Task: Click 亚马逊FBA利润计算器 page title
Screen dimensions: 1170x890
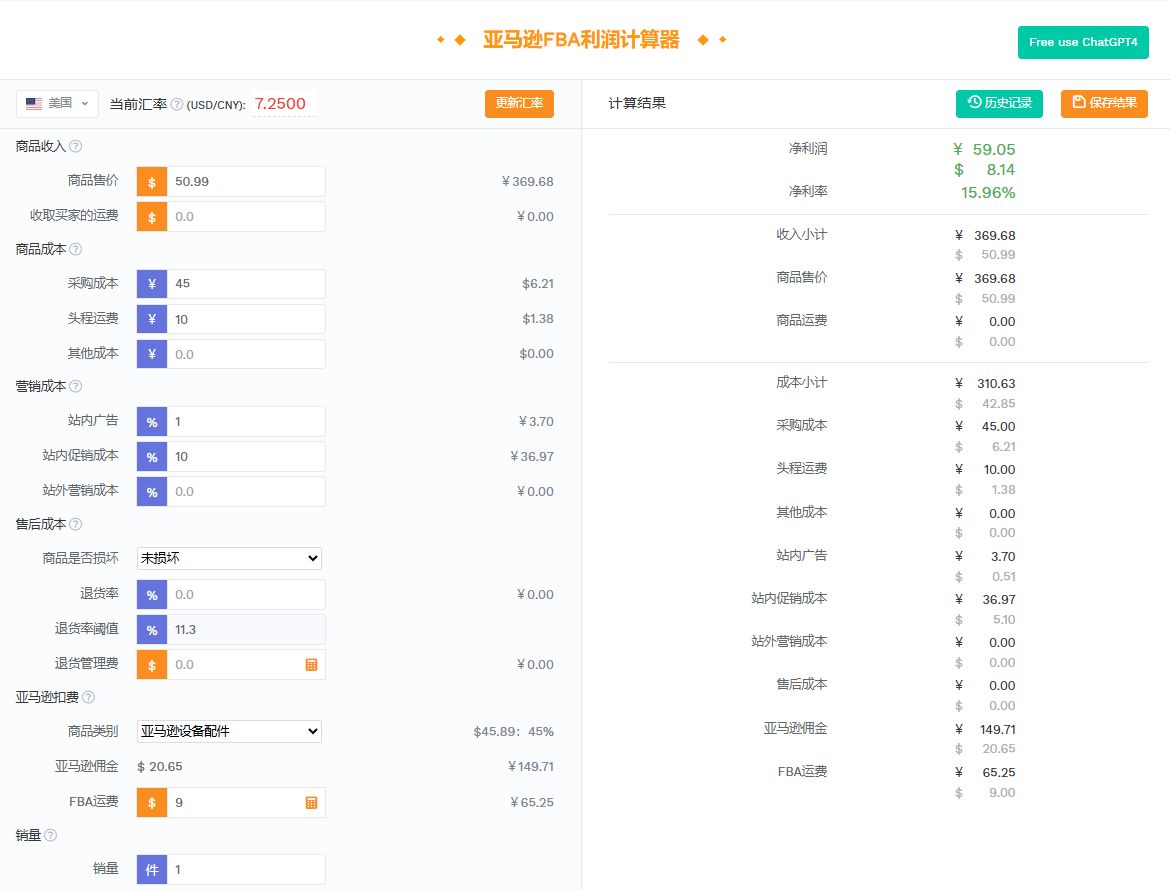Action: click(x=581, y=40)
